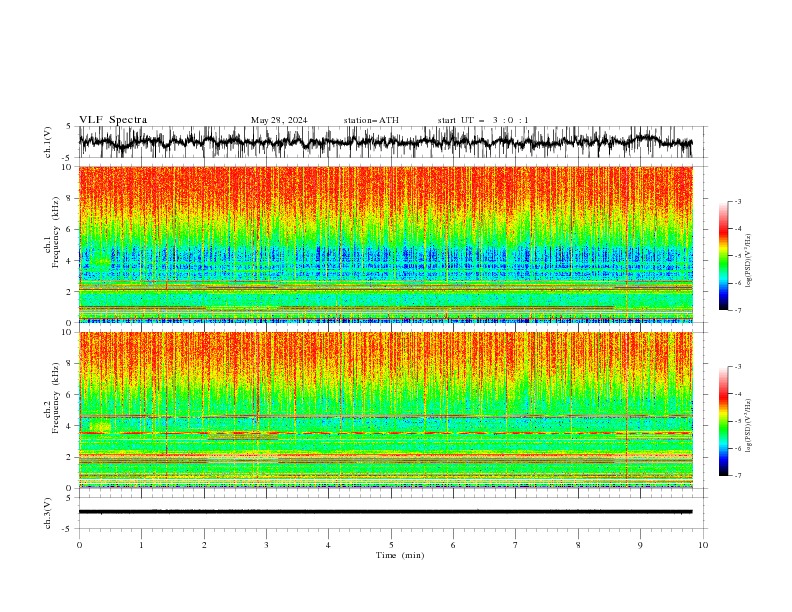This screenshot has height=612, width=792.
Task: Click the ch.1 spectrogram panel
Action: pyautogui.click(x=385, y=244)
